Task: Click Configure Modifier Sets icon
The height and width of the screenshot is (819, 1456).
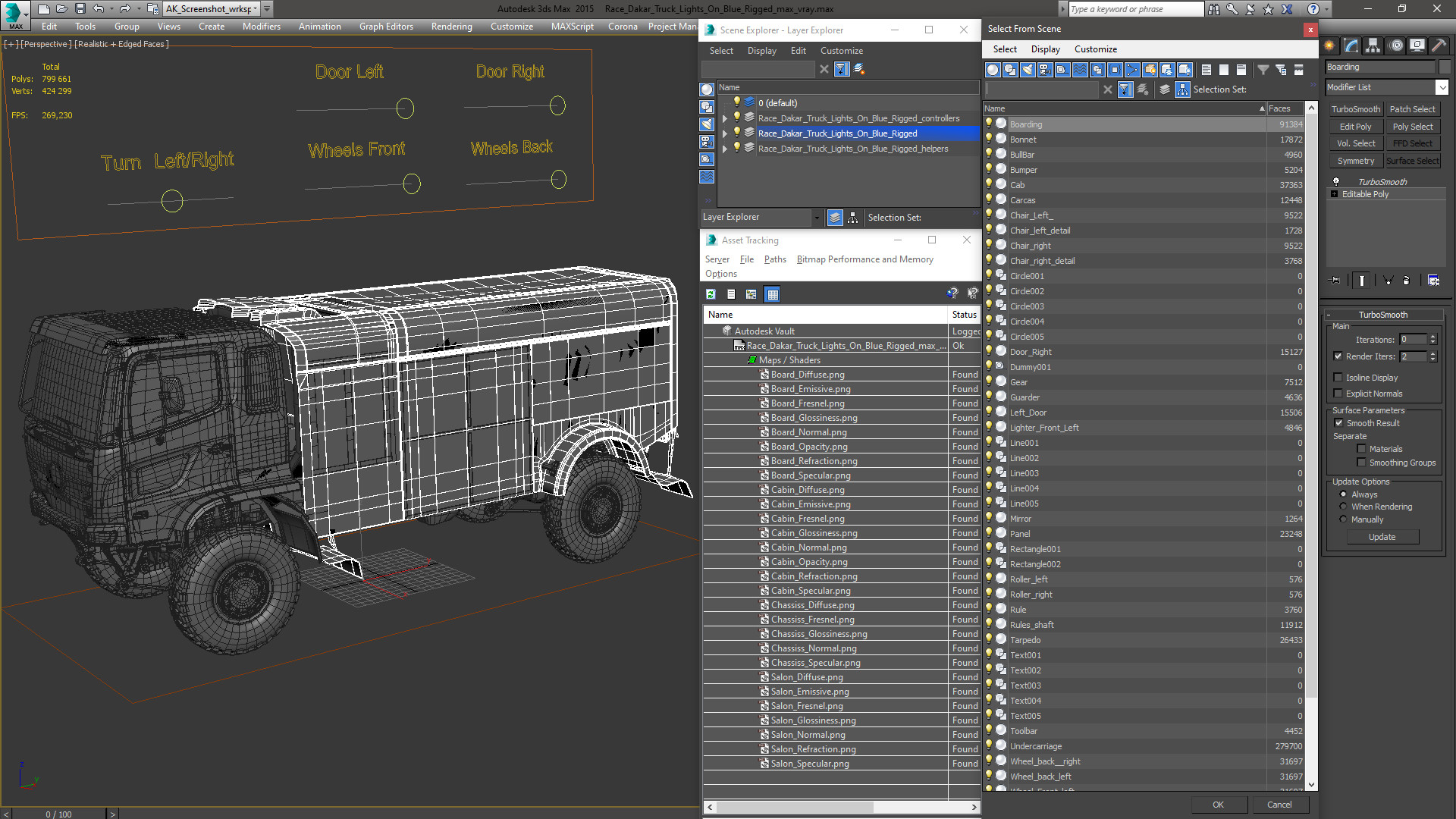Action: pyautogui.click(x=1433, y=281)
